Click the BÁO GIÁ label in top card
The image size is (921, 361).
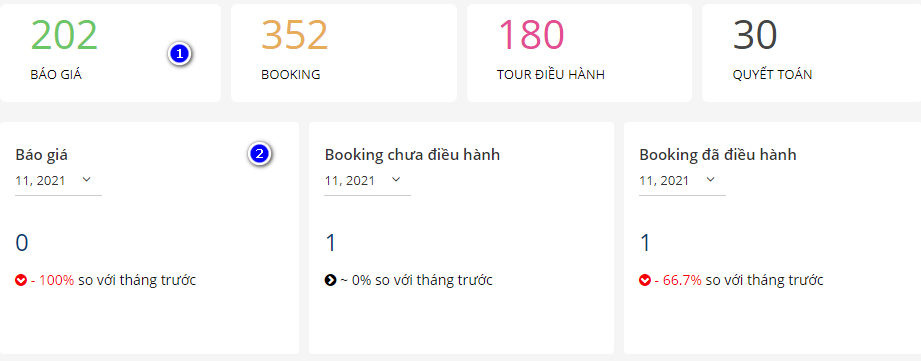coord(56,75)
